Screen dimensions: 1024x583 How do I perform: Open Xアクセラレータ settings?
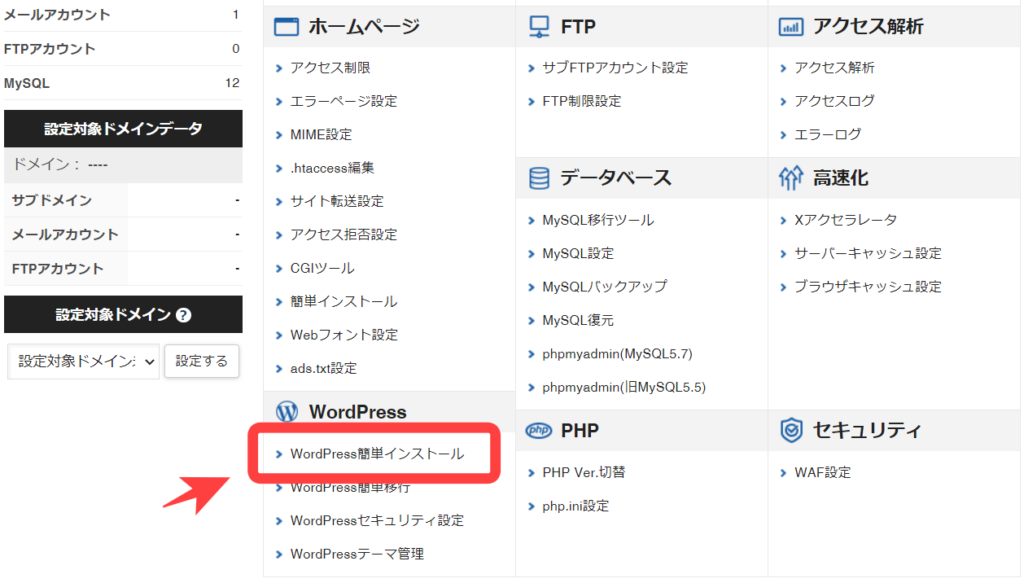point(846,220)
